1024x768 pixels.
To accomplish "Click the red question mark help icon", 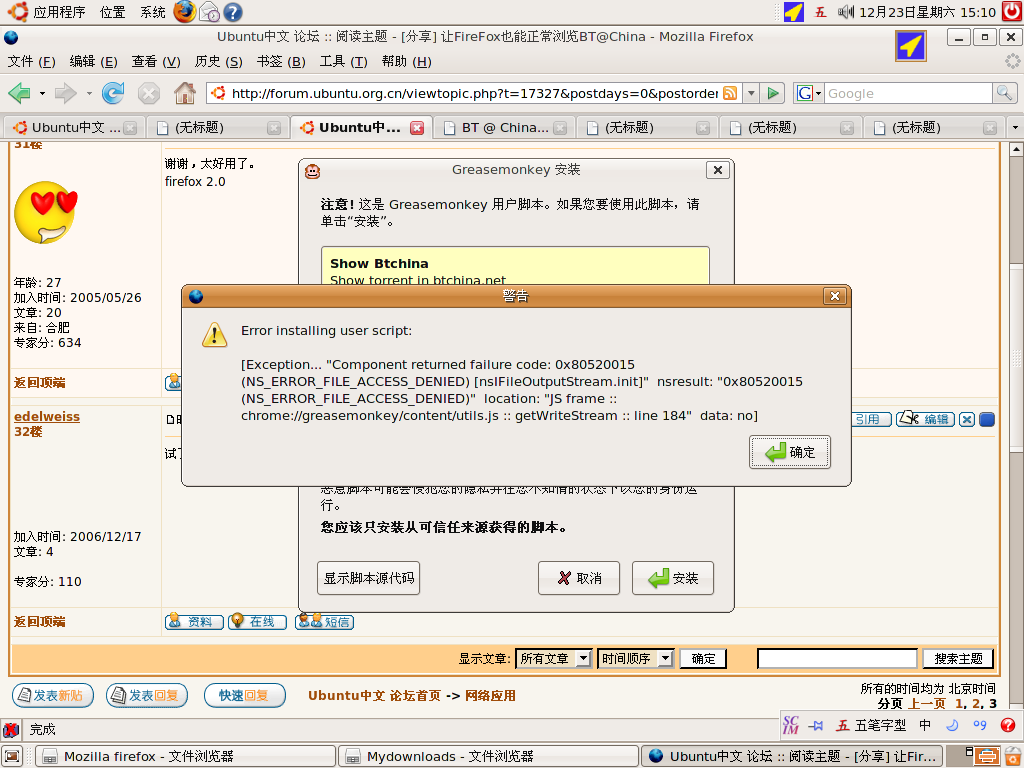I will click(1008, 725).
